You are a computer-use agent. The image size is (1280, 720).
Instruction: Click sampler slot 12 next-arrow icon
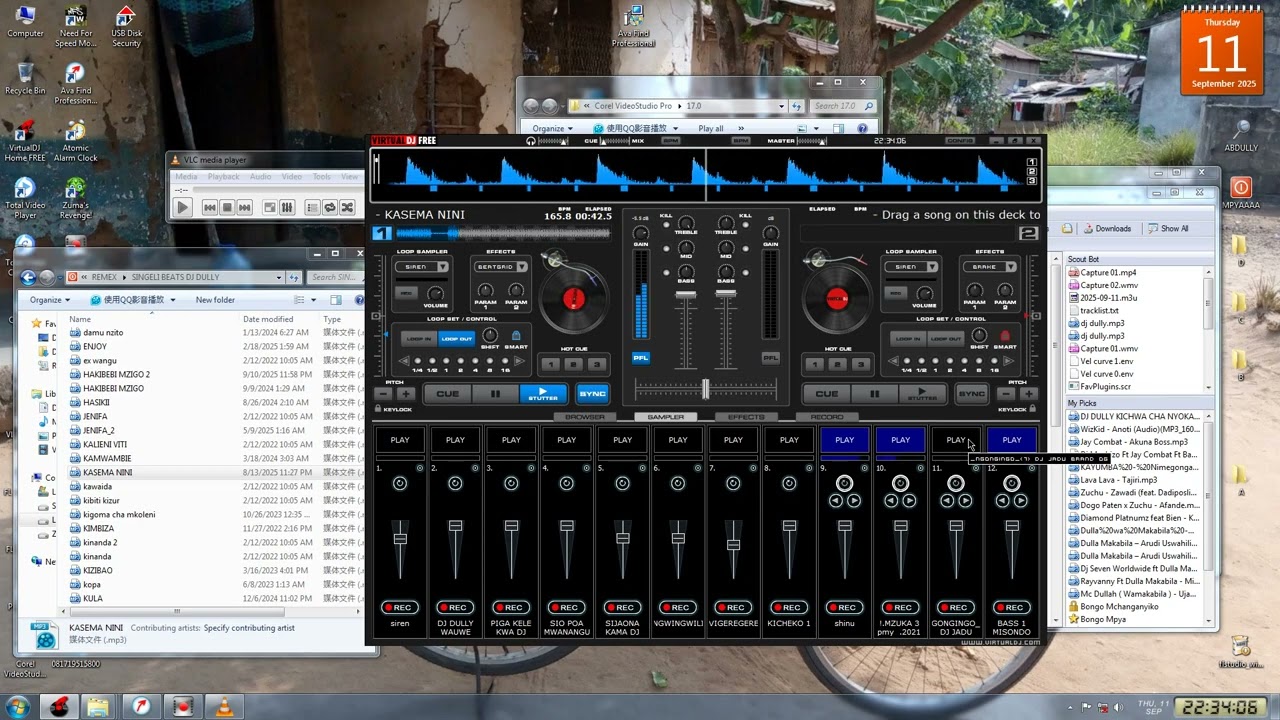[1021, 500]
